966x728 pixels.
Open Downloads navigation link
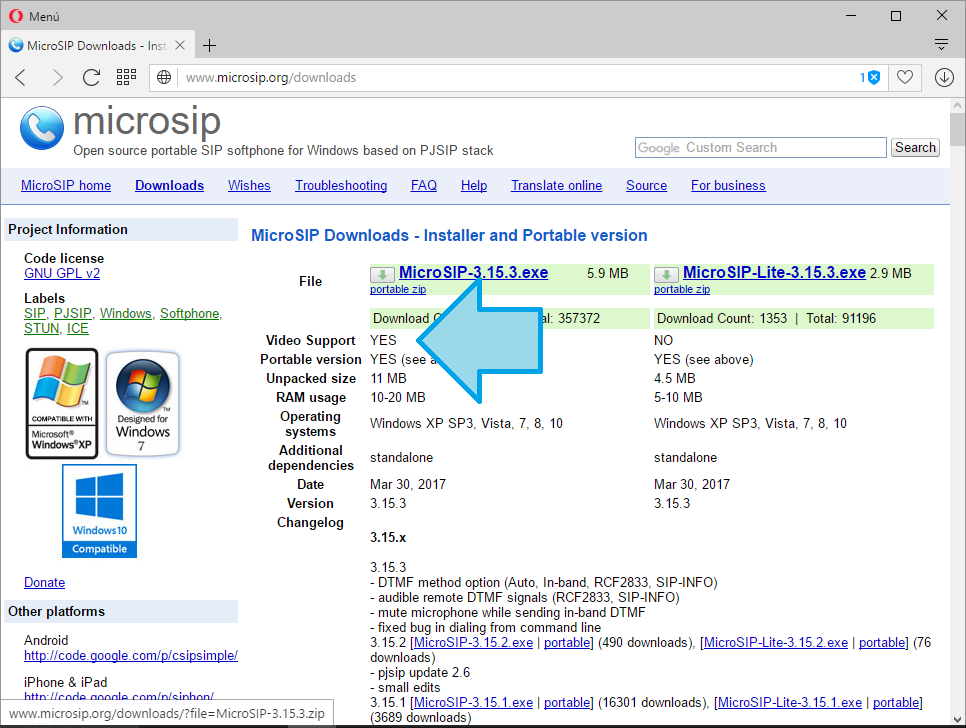pyautogui.click(x=169, y=185)
